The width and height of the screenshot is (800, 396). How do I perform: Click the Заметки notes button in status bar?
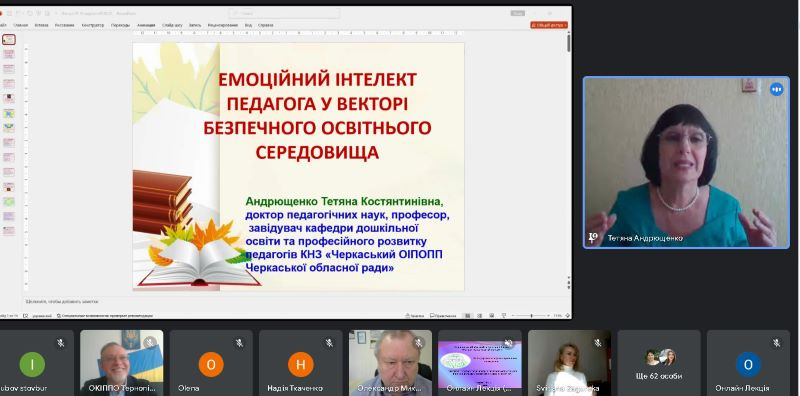tap(415, 316)
